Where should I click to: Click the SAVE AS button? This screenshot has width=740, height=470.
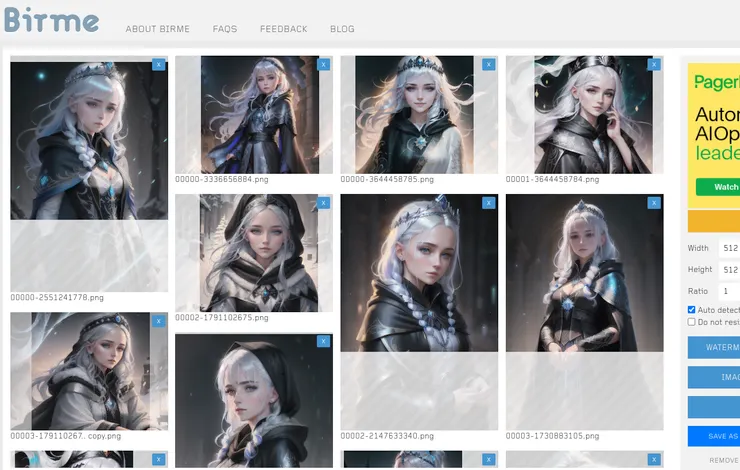click(x=714, y=436)
